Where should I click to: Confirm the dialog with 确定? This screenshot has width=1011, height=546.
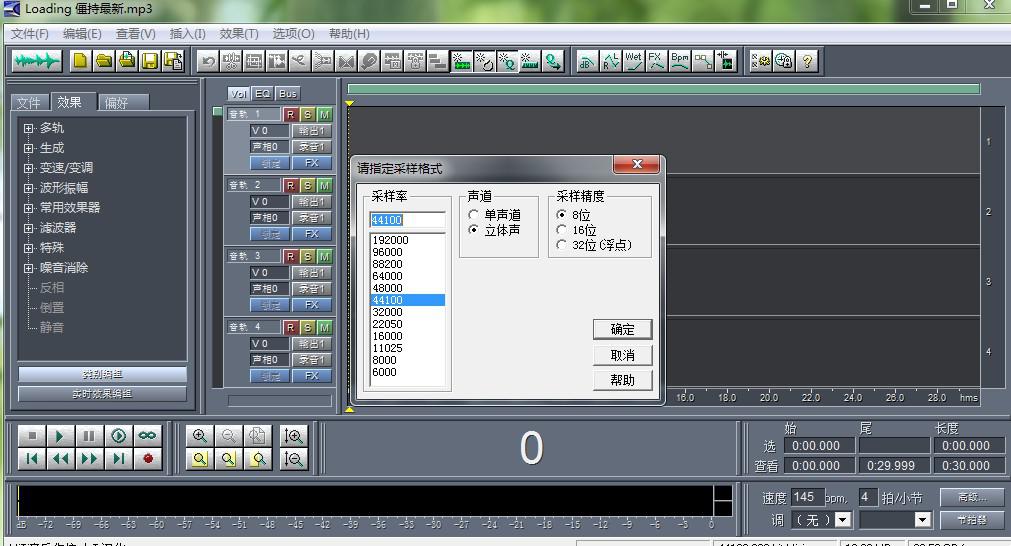pyautogui.click(x=622, y=329)
